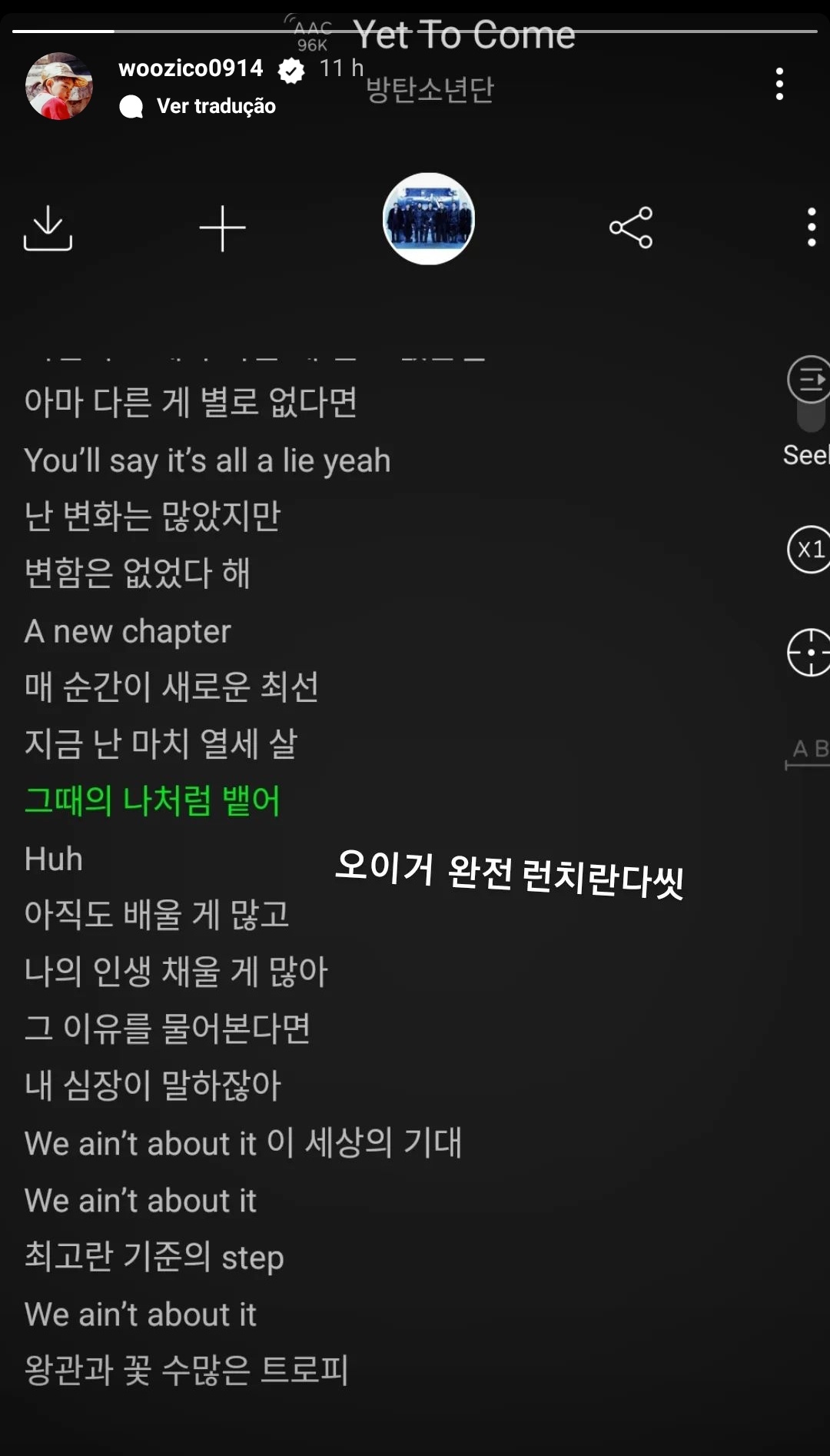Tap the AAC 96K quality indicator
The height and width of the screenshot is (1456, 830).
coord(311,34)
